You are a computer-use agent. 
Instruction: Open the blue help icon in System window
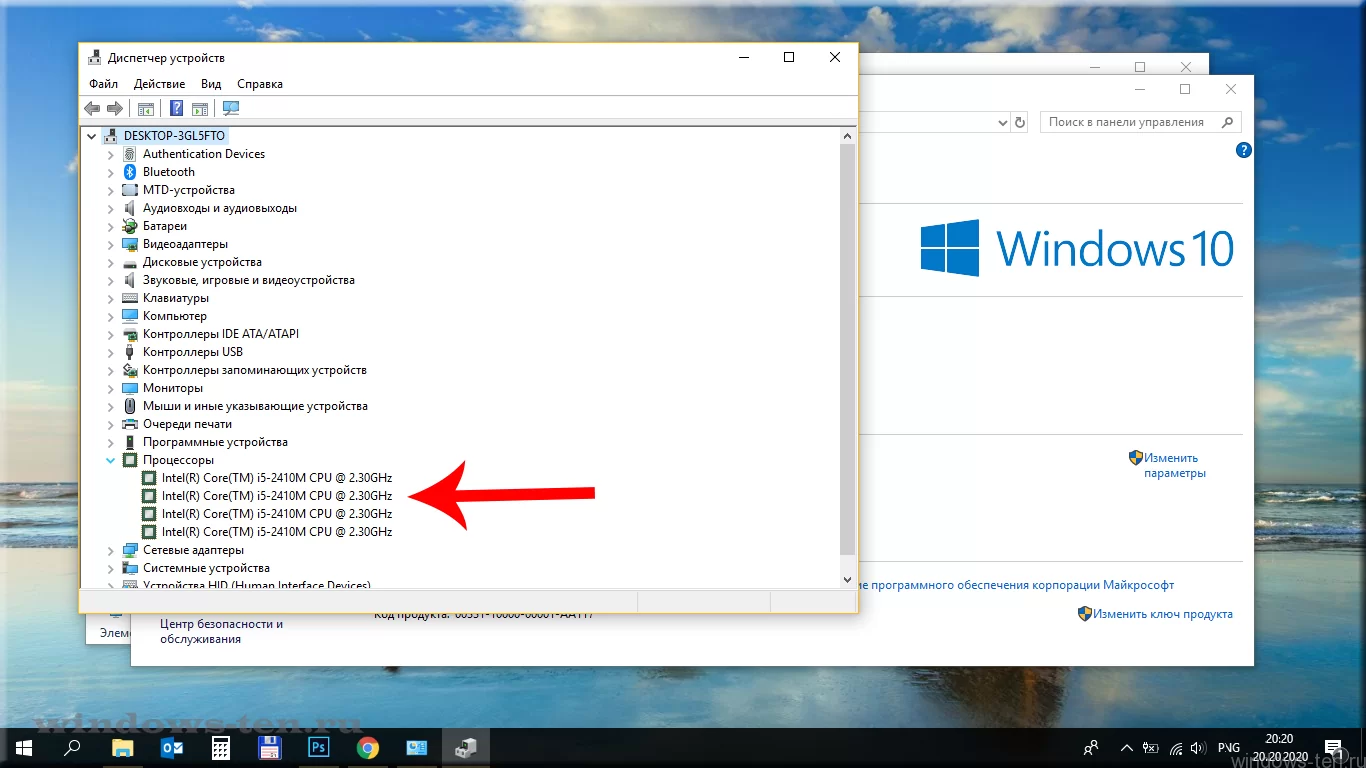1244,150
